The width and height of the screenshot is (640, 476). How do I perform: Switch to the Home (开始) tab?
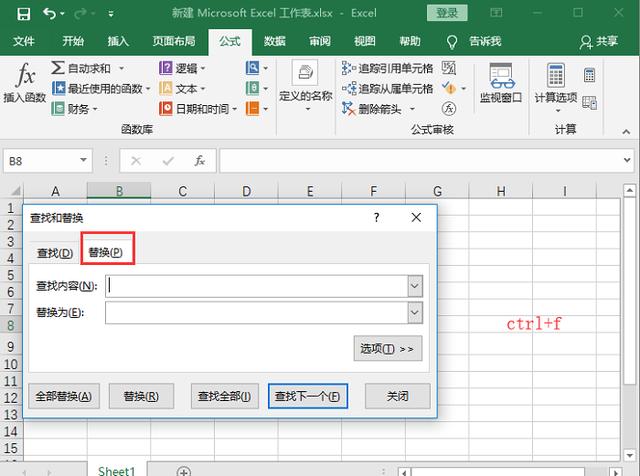point(73,41)
